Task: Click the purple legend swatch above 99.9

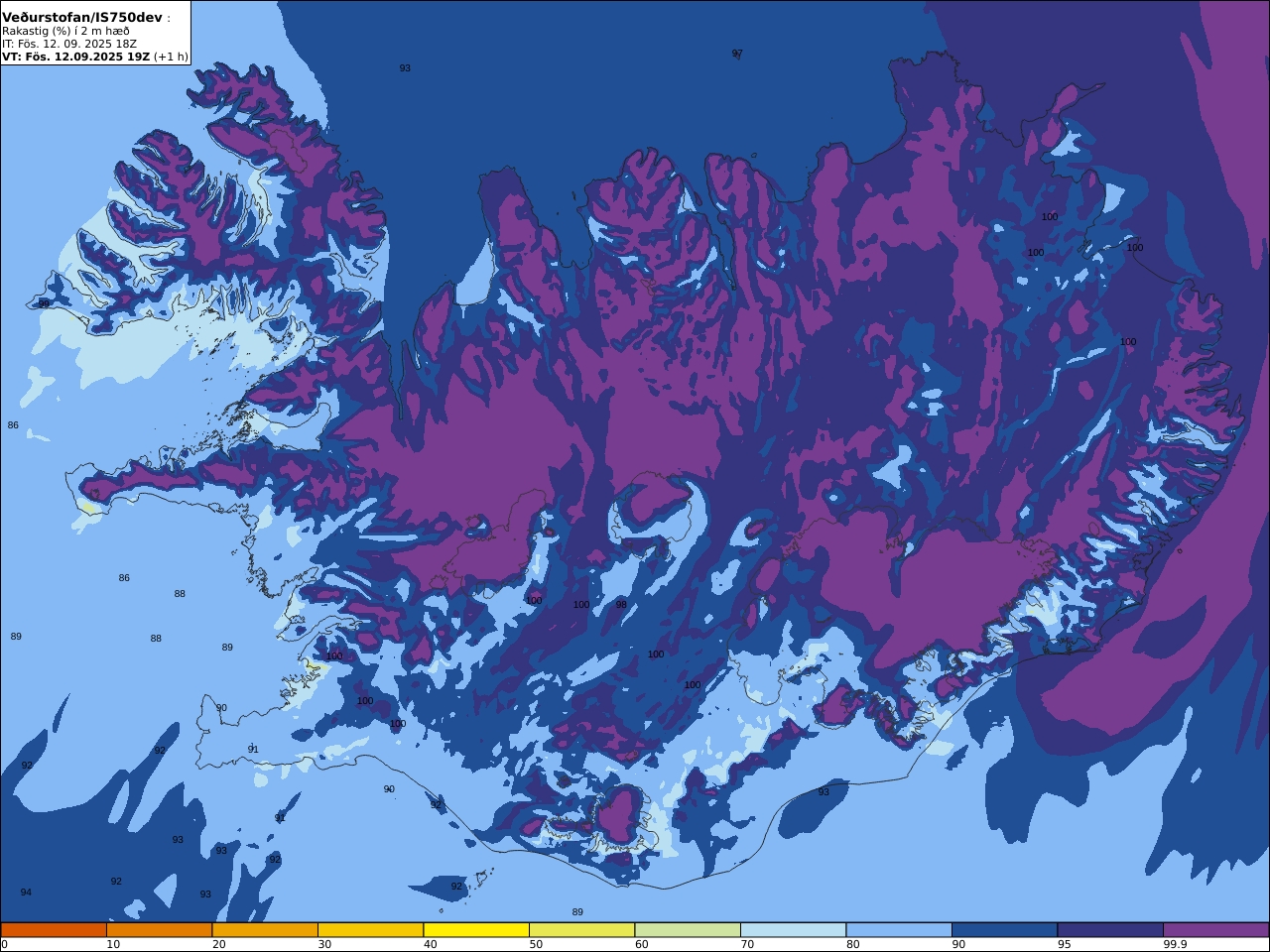Action: click(1215, 930)
